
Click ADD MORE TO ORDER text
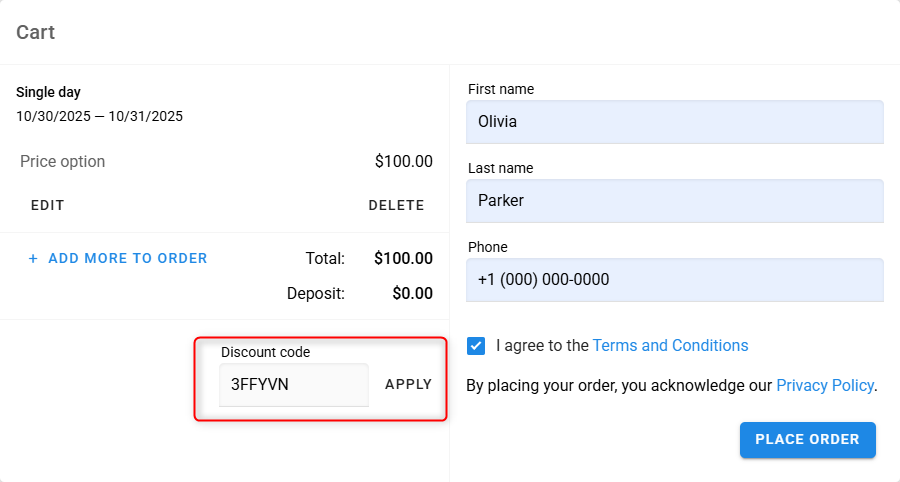127,258
